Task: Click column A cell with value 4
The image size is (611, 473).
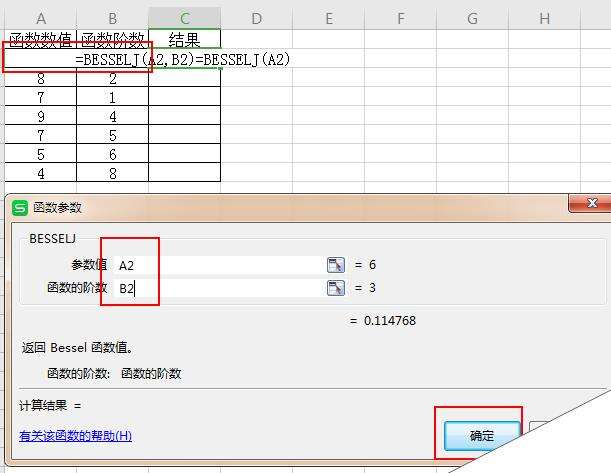Action: [x=41, y=173]
